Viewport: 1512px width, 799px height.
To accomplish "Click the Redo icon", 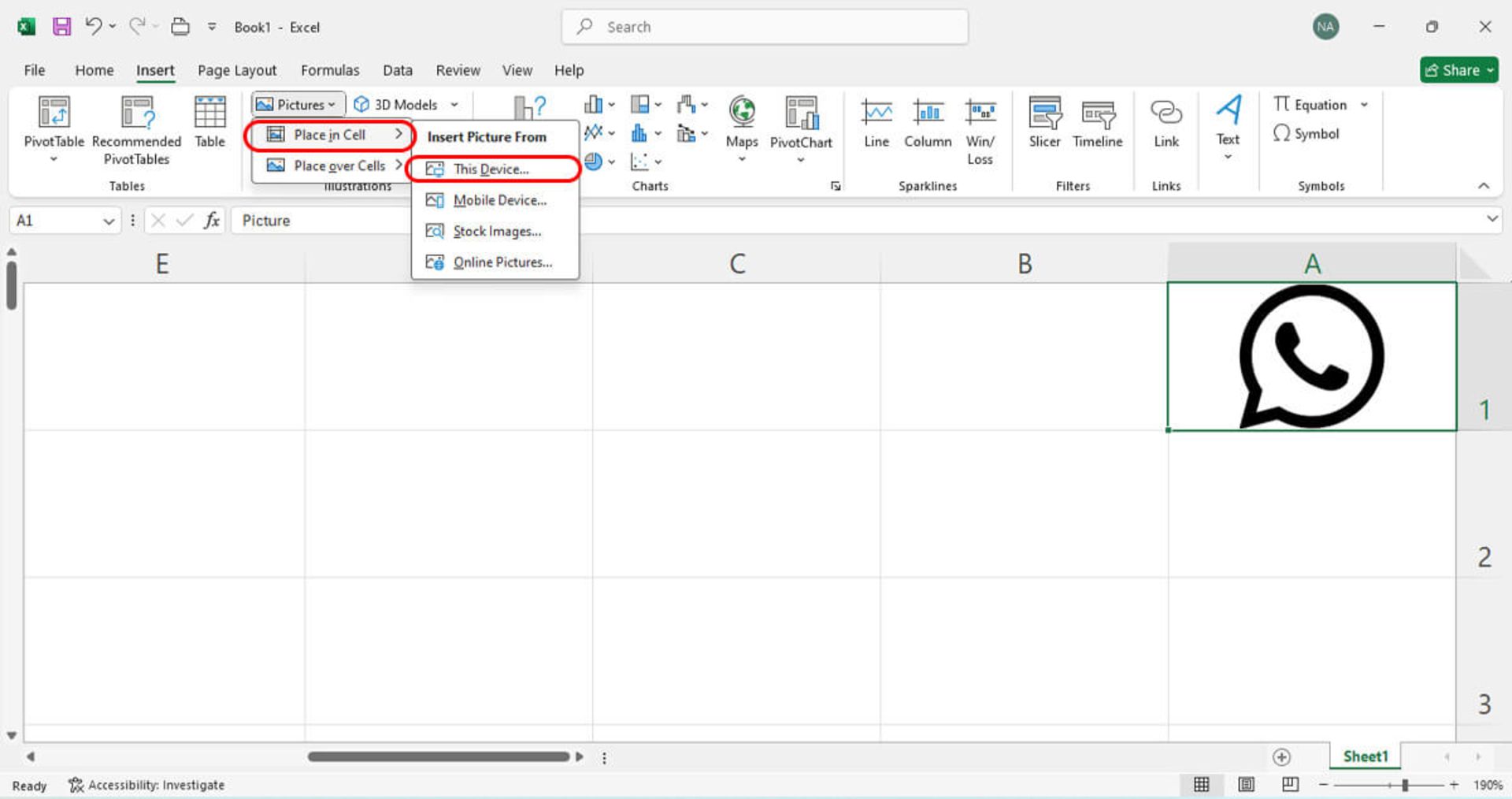I will click(136, 26).
